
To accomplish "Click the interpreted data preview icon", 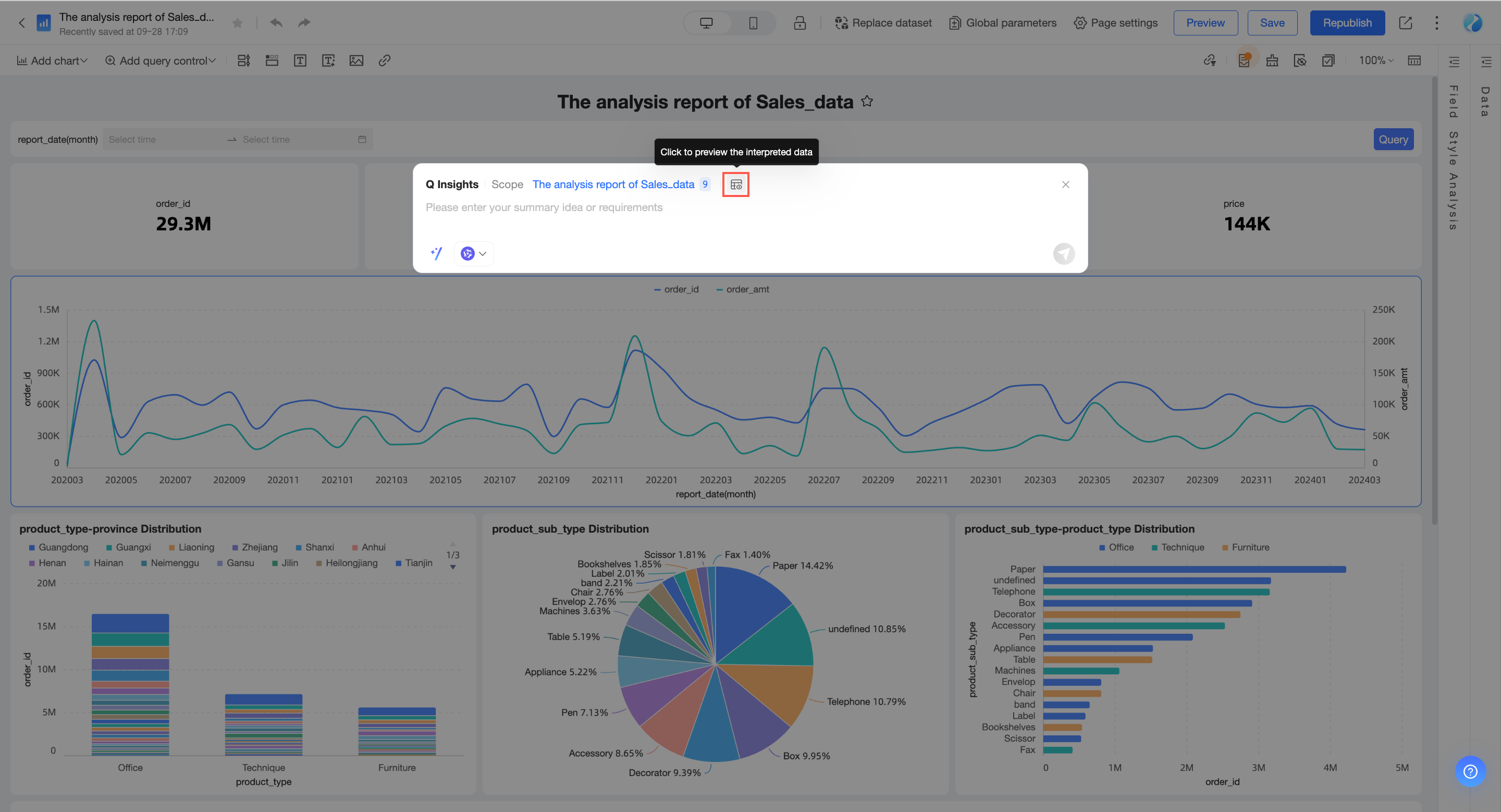I will point(735,184).
